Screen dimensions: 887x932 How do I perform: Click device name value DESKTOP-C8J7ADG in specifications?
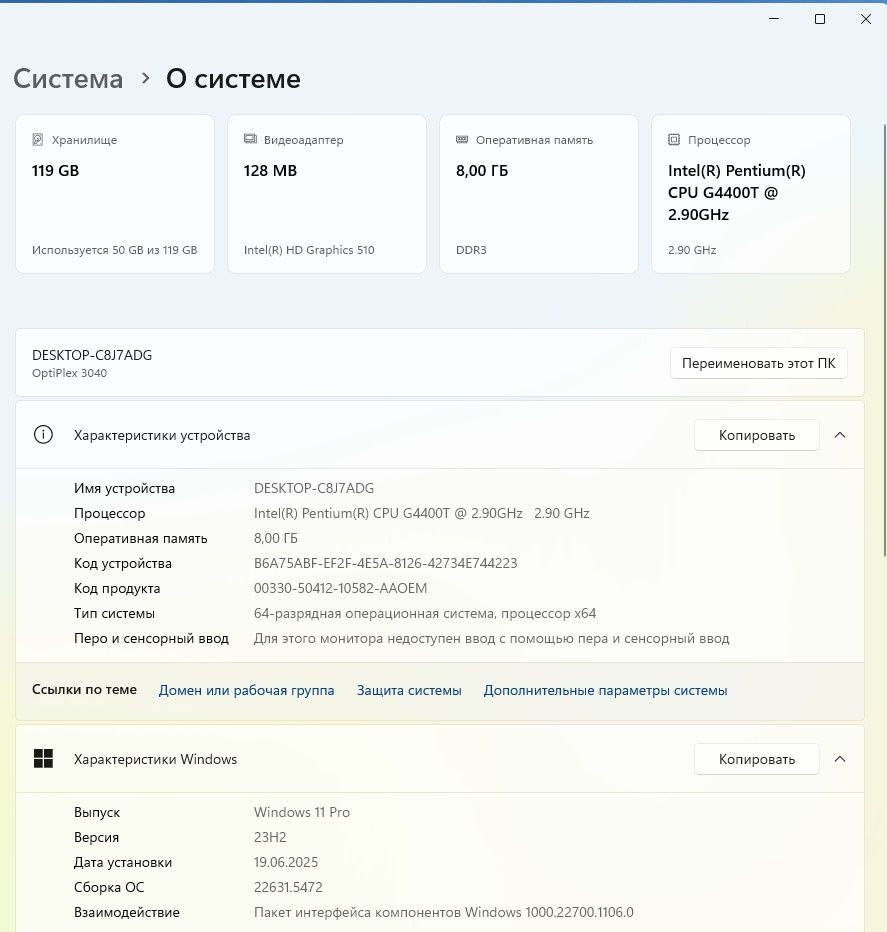[314, 488]
